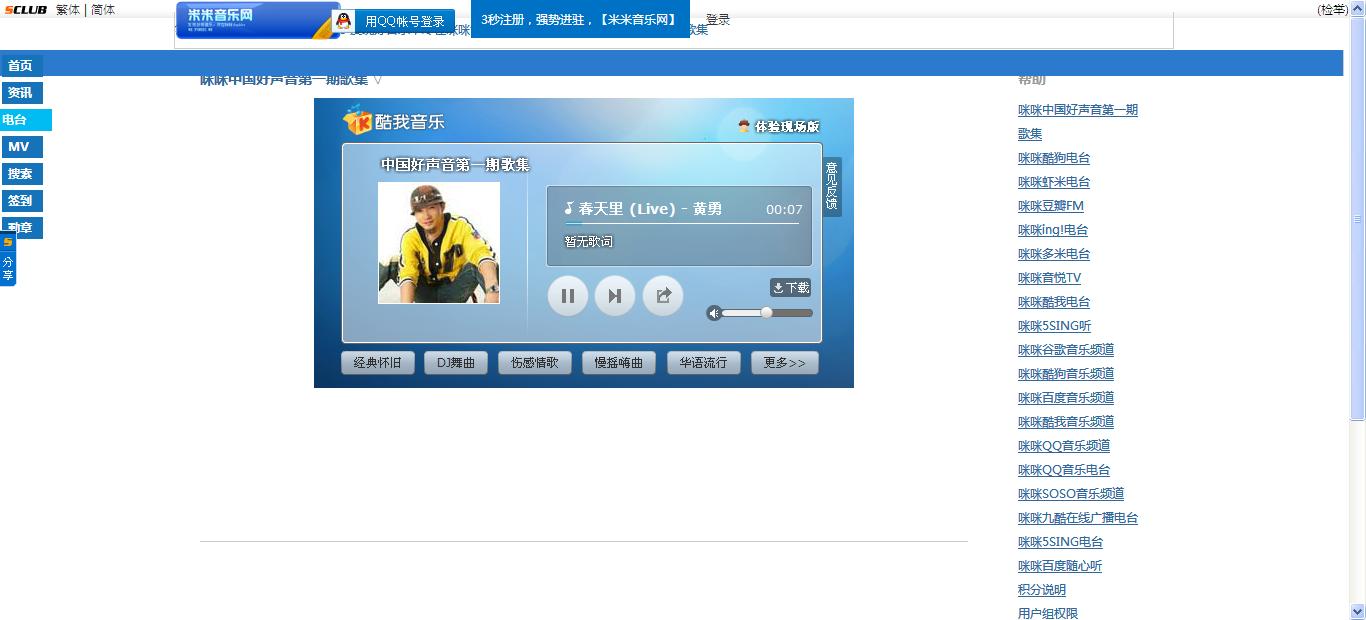Switch to 繁体 traditional Chinese
Screen dimensions: 1366x620
(x=68, y=10)
